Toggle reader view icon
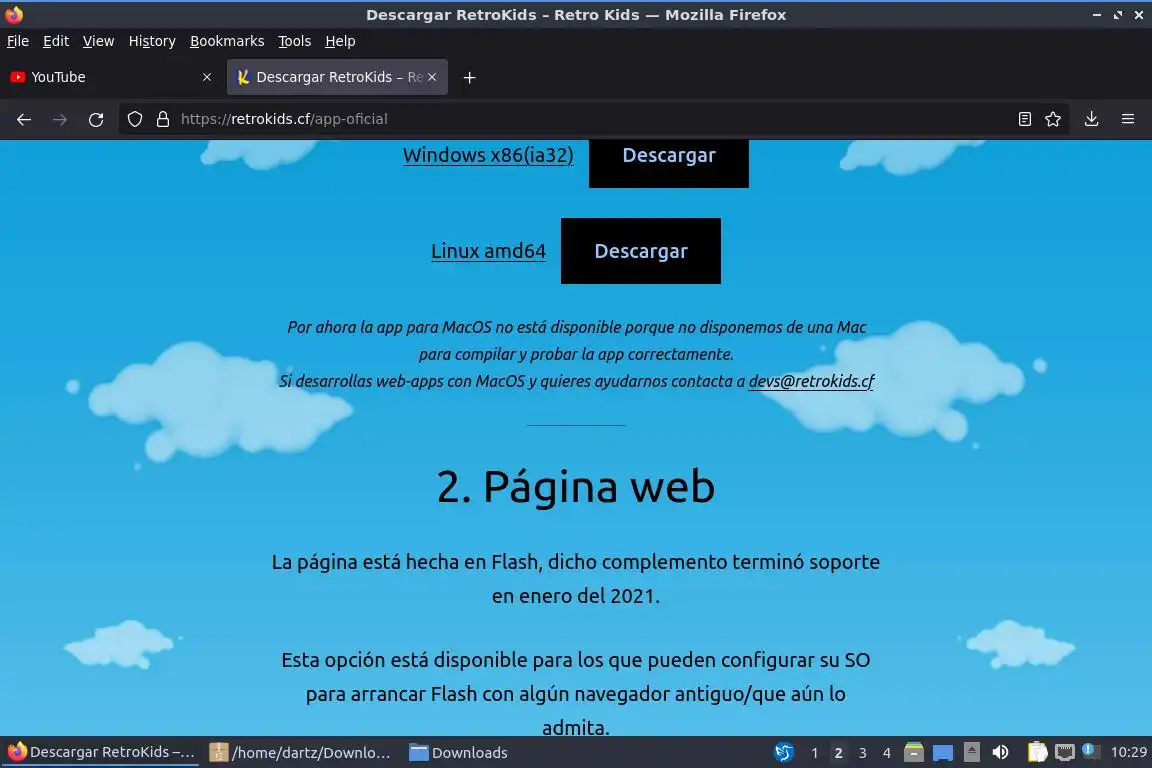 coord(1025,119)
